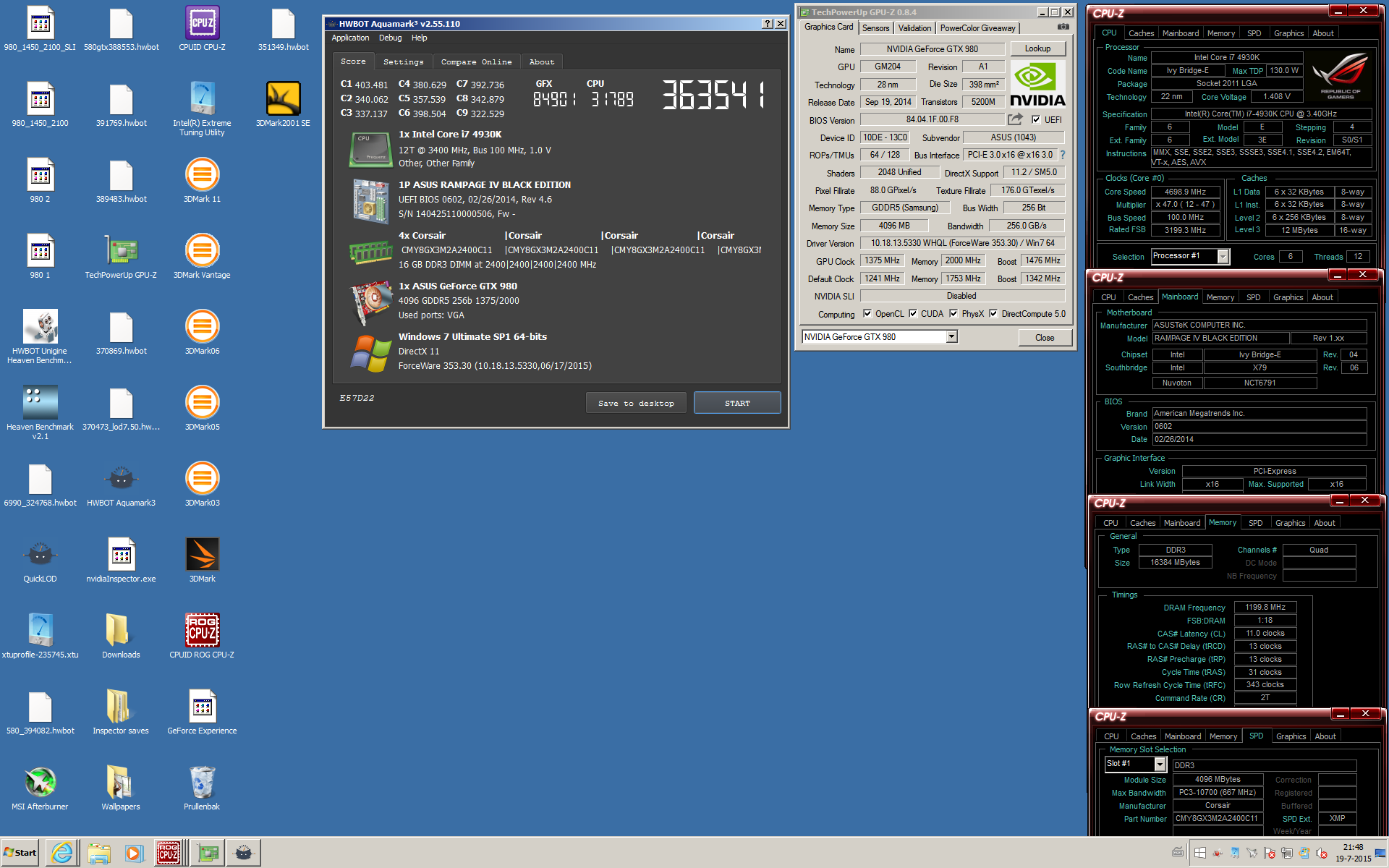Click bus interface question mark in GPU-Z
The height and width of the screenshot is (868, 1389).
point(1063,155)
